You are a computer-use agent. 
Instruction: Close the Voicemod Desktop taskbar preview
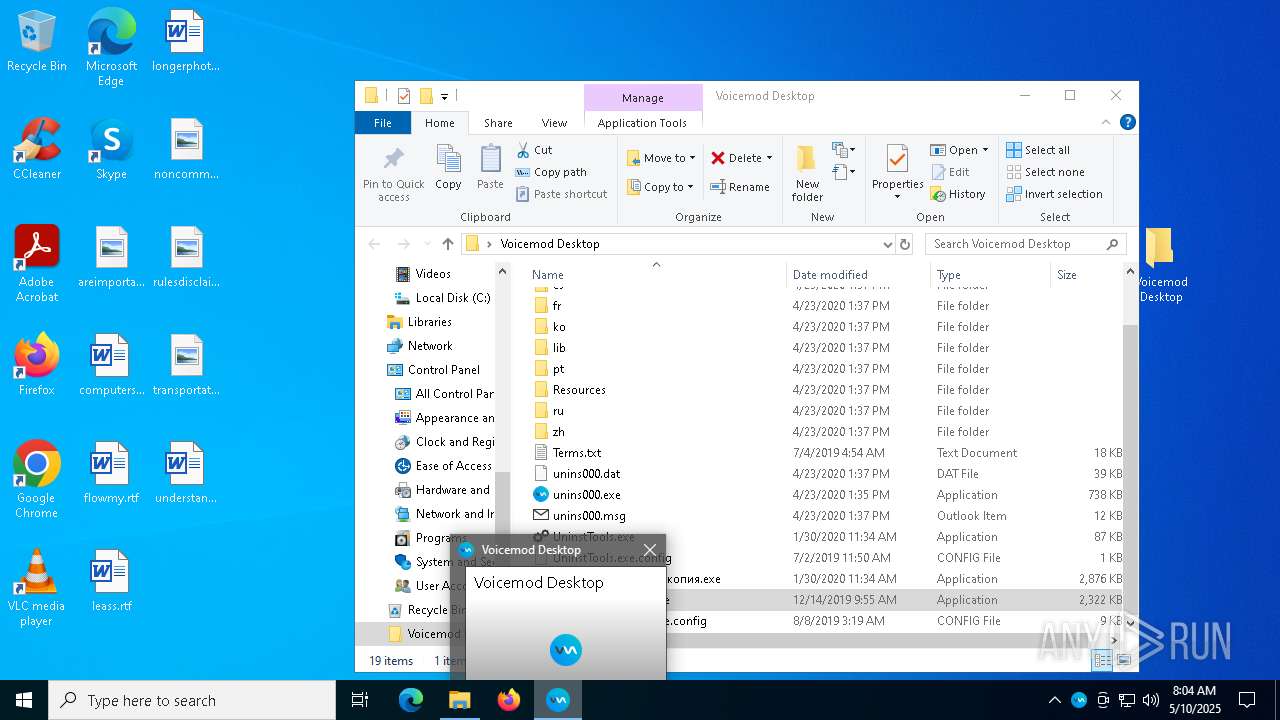pyautogui.click(x=650, y=550)
